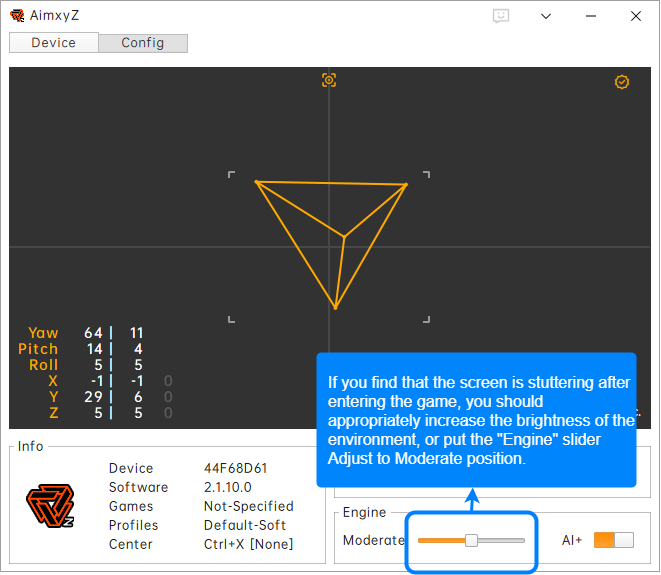Viewport: 661px width, 575px height.
Task: Open the feedback smiley chat icon
Action: (x=501, y=16)
